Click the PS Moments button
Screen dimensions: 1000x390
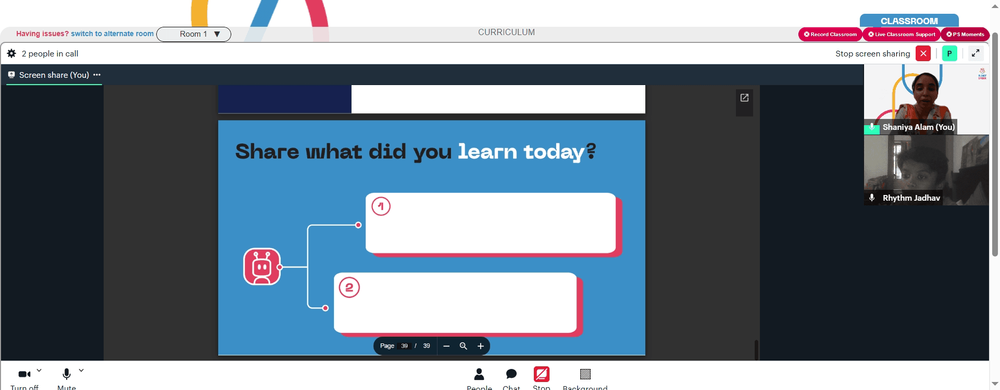965,34
